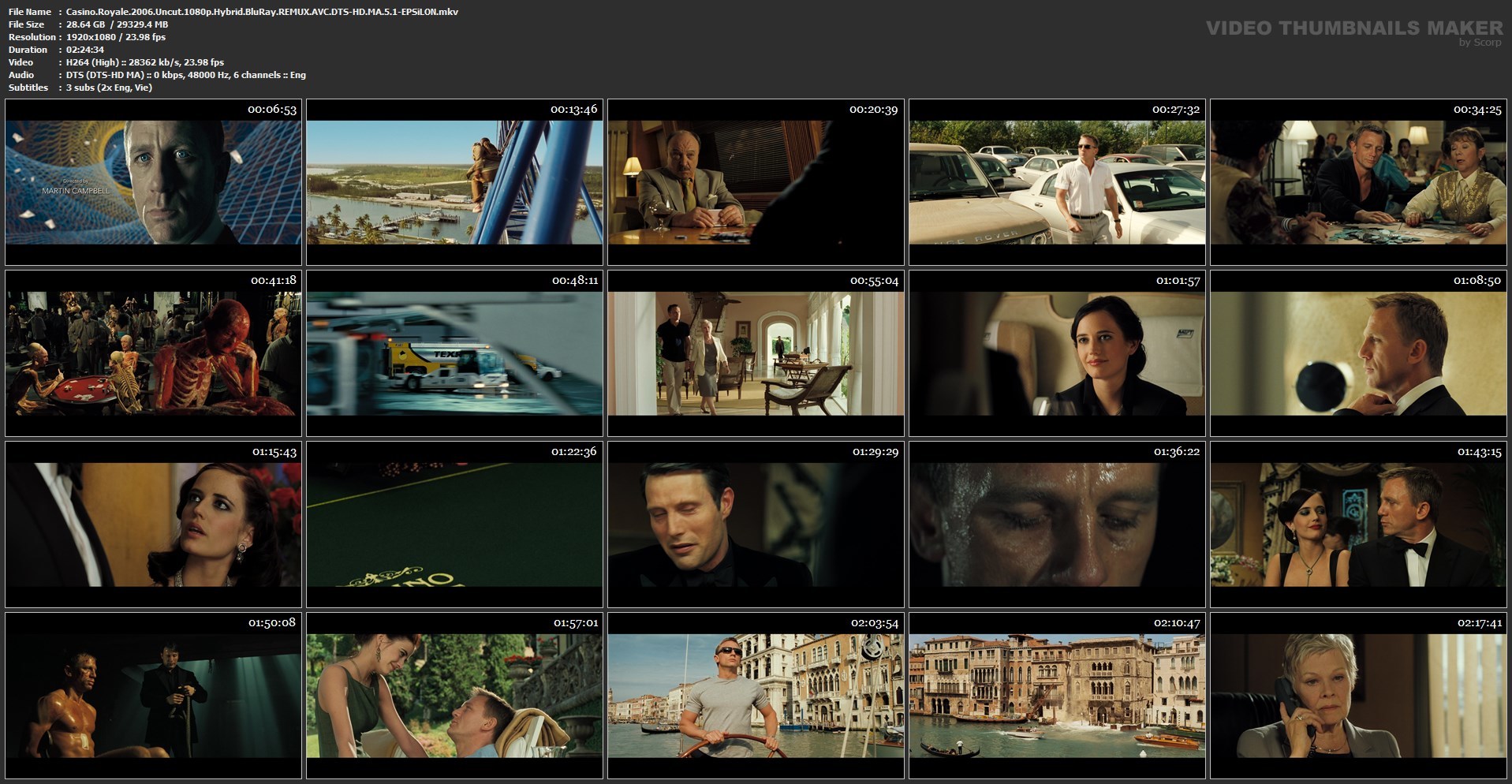Open the thumbnail at 00:20:39

point(756,182)
